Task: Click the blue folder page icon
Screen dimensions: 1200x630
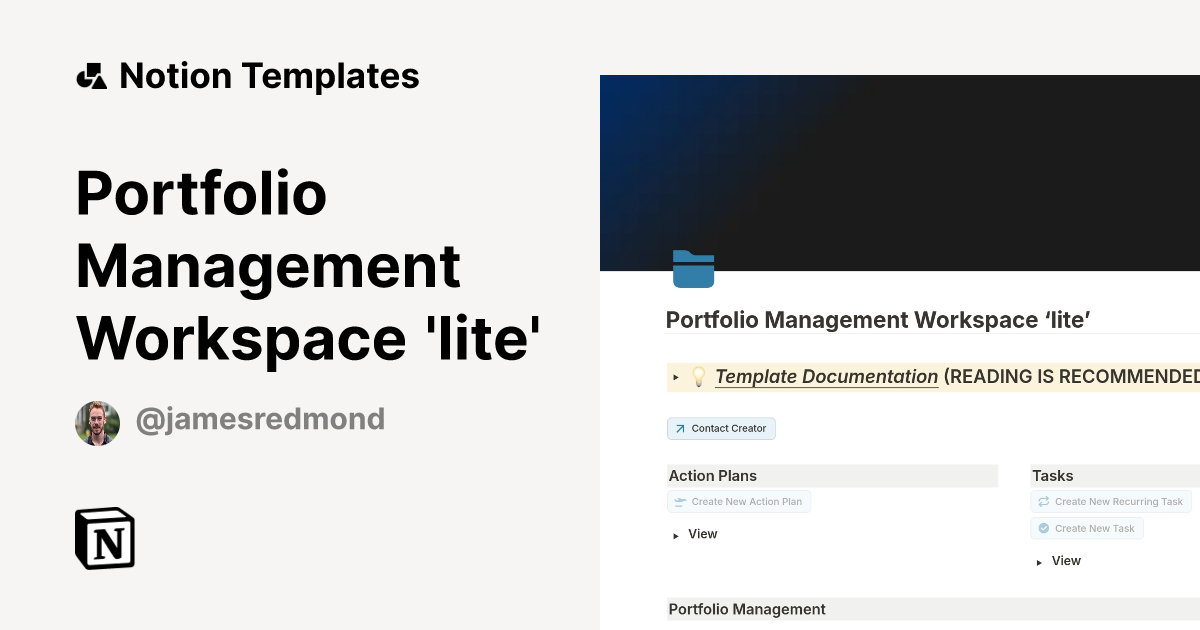Action: [x=694, y=269]
